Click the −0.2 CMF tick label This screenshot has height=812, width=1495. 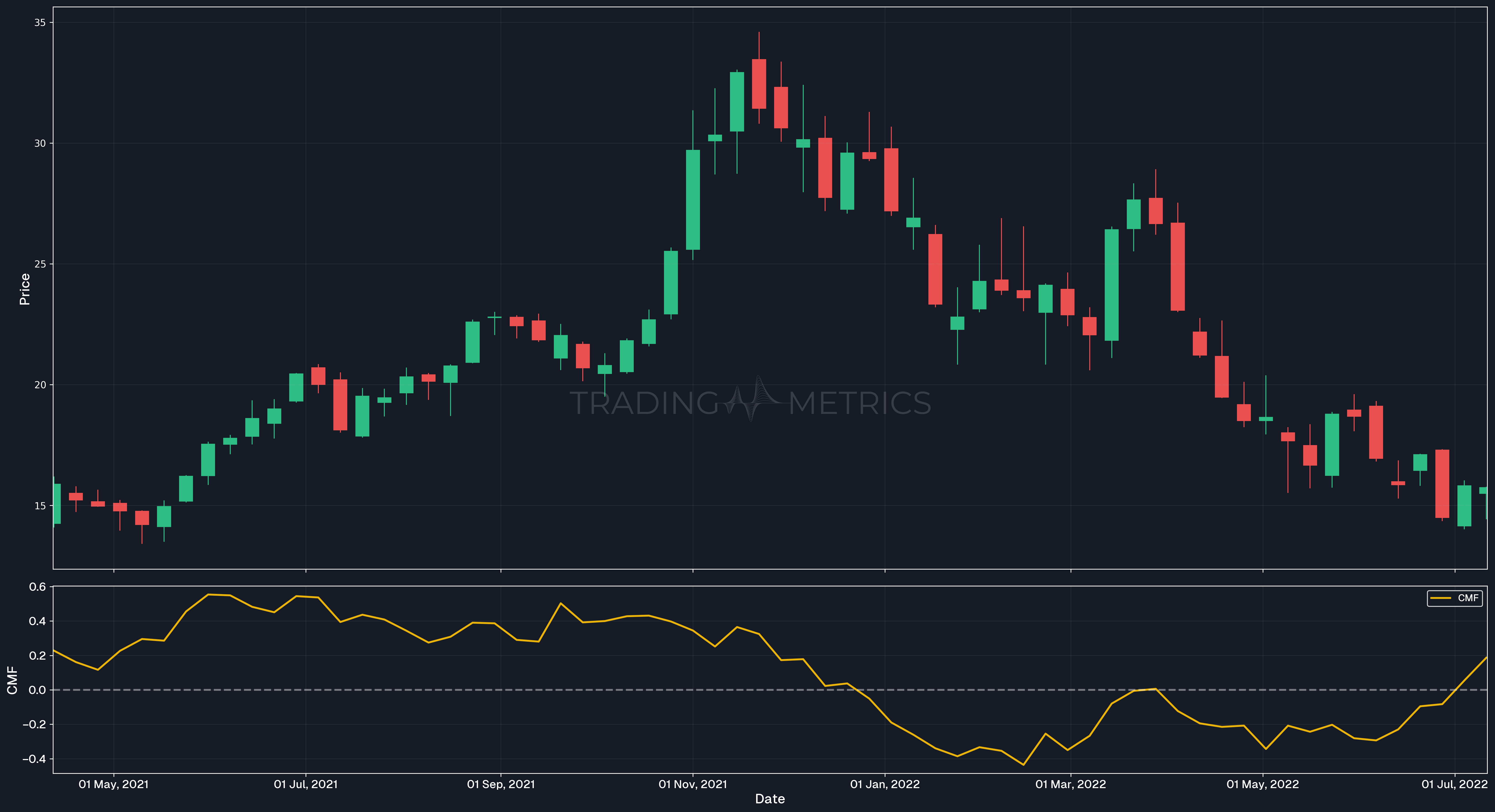34,724
